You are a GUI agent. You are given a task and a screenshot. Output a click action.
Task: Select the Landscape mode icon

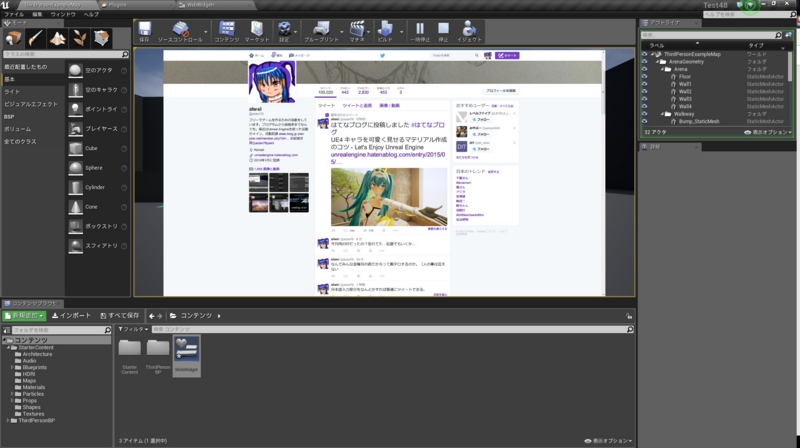coord(57,38)
